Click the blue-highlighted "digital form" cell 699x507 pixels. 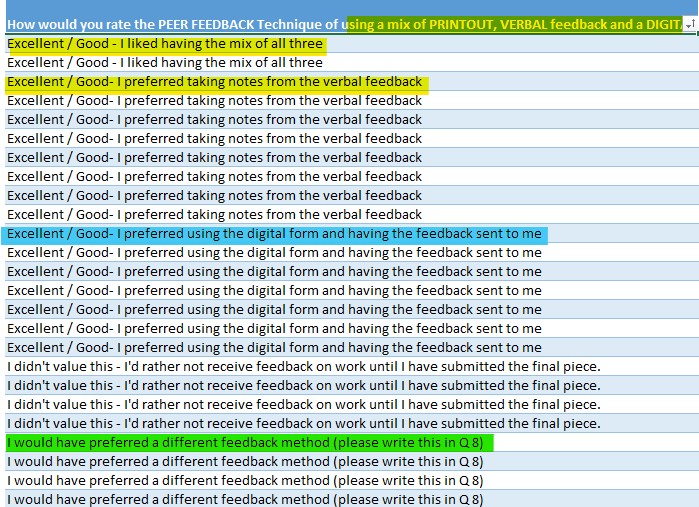click(x=274, y=234)
